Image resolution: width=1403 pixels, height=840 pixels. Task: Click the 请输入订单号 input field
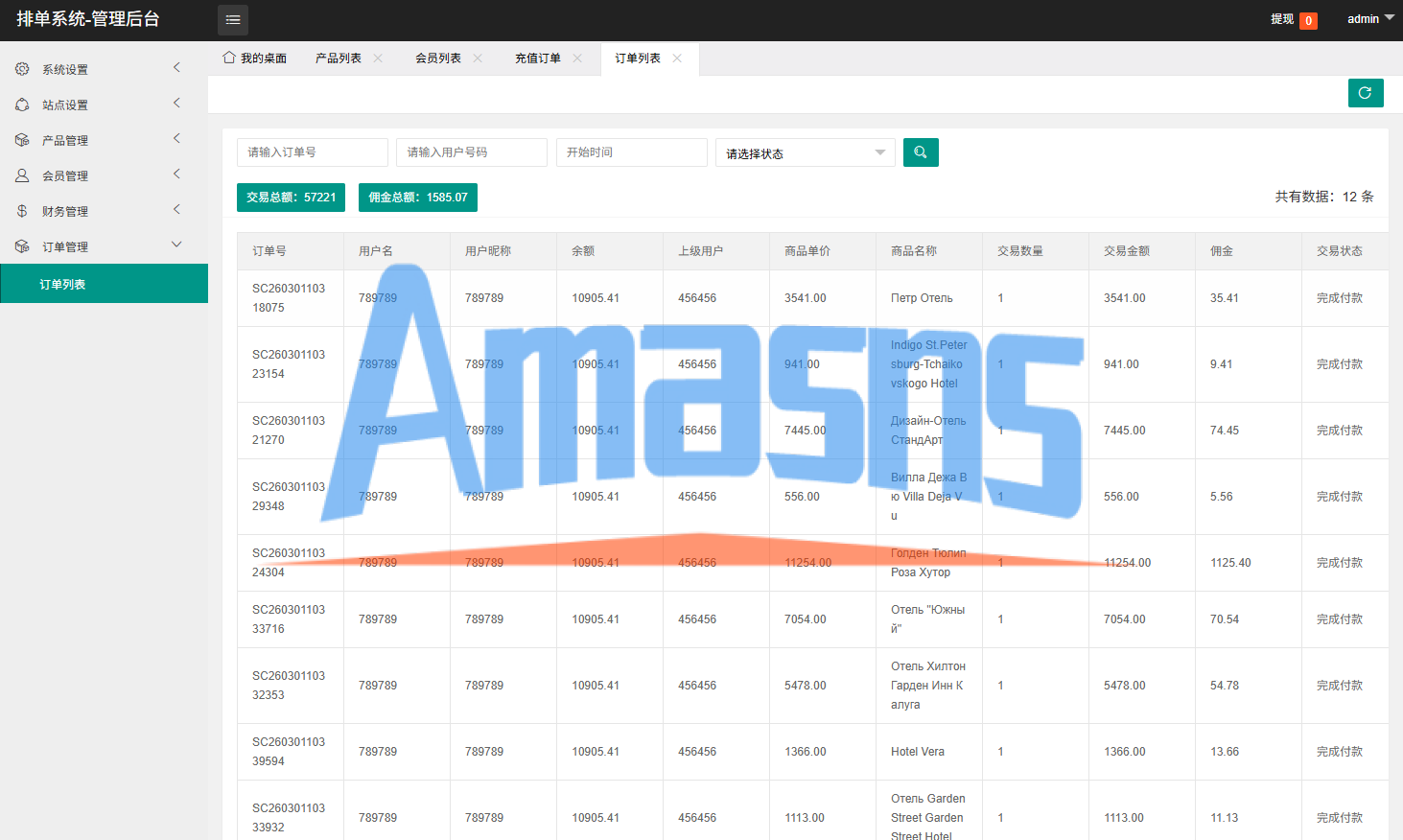pos(313,152)
